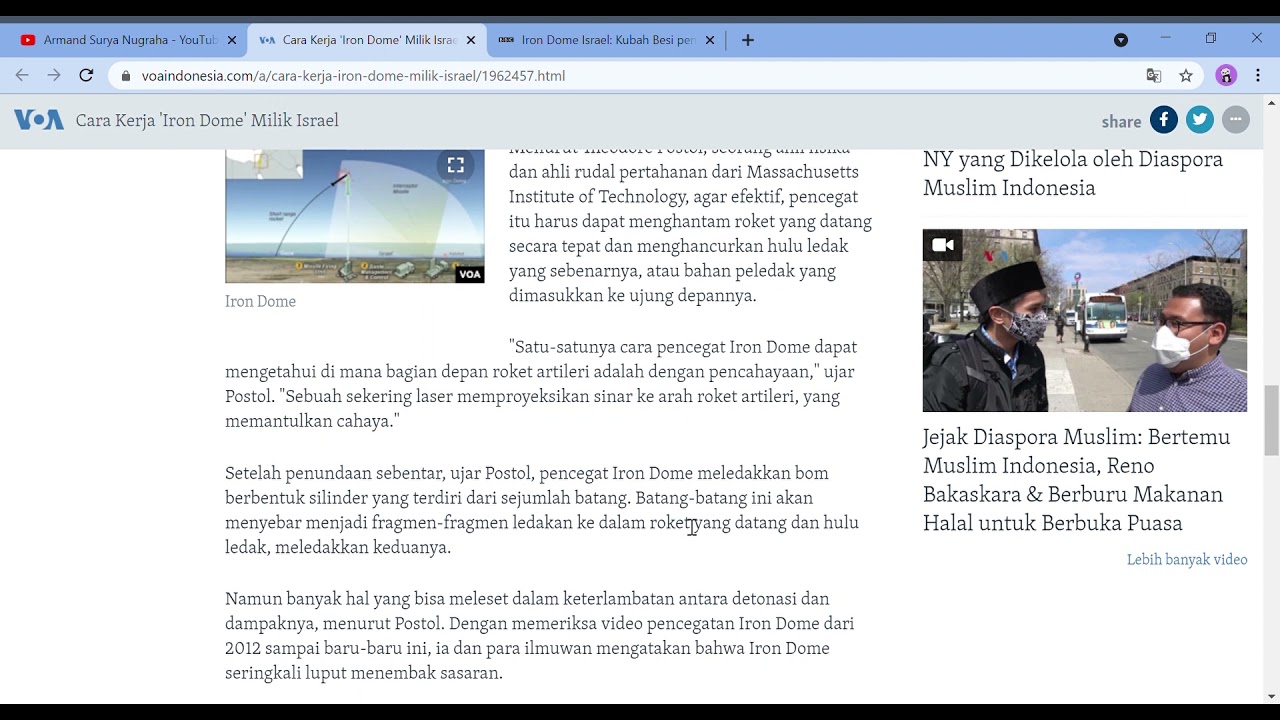Open a new browser tab
The image size is (1280, 720).
[748, 40]
